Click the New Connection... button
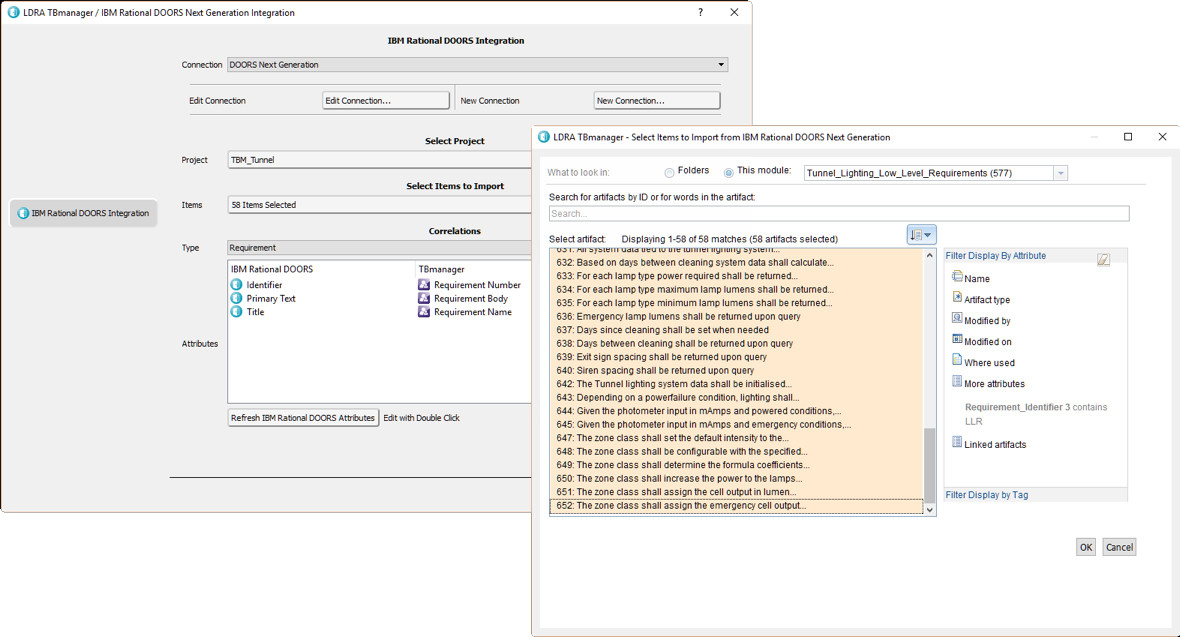The height and width of the screenshot is (637, 1180). [x=657, y=100]
